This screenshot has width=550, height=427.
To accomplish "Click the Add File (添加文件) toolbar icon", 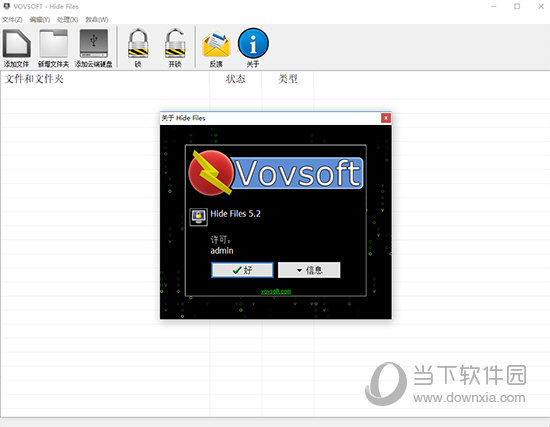I will pyautogui.click(x=16, y=44).
